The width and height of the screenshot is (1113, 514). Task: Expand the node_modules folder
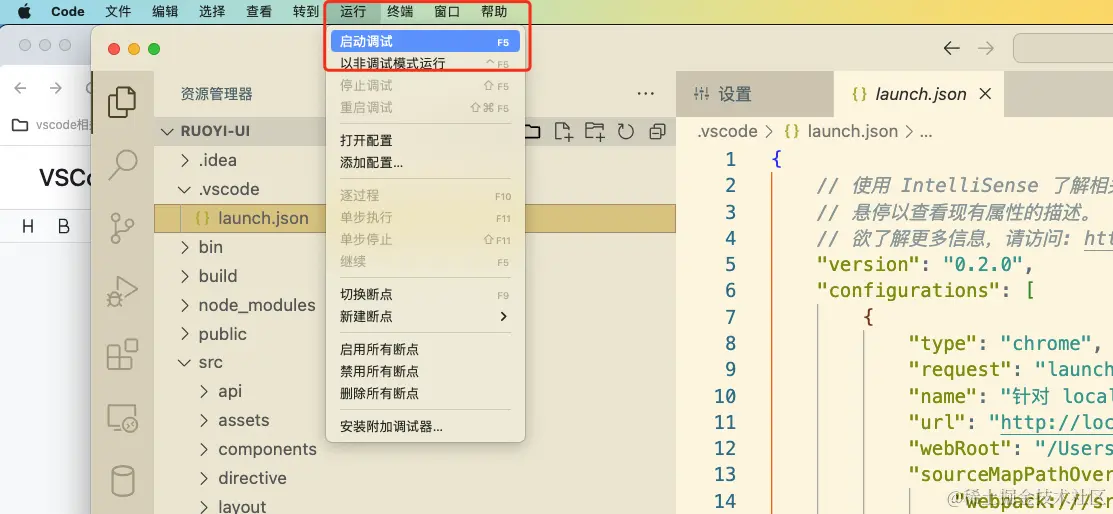185,305
